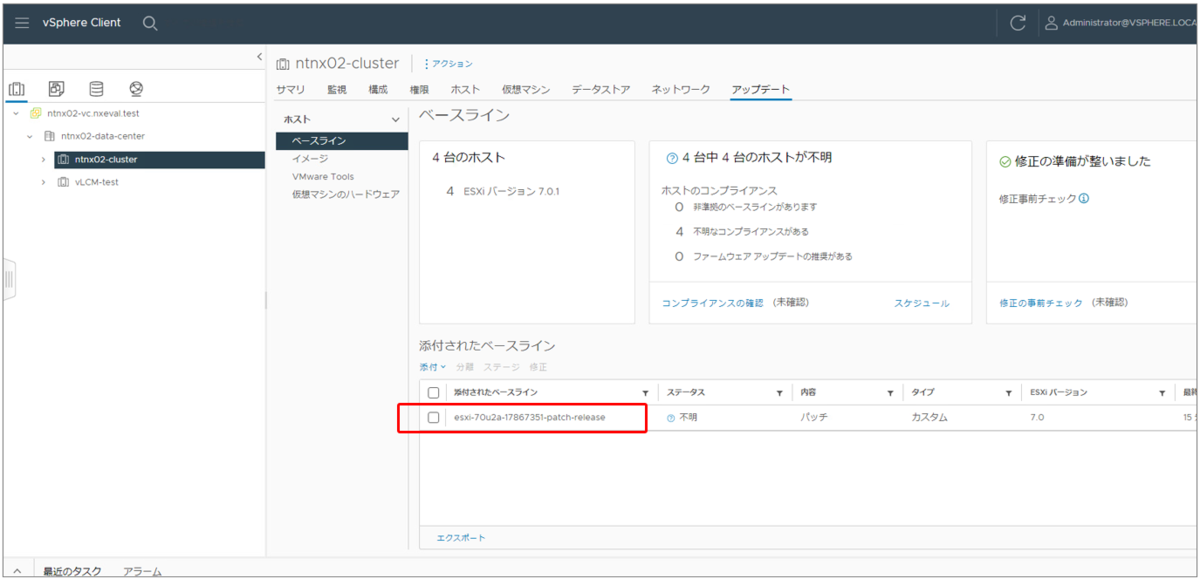Switch to Networking inventory view
1200x579 pixels.
[136, 89]
